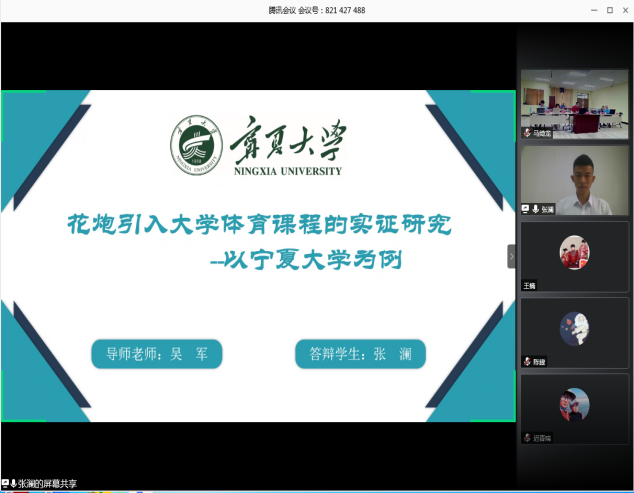Select 马晓宏's conference room video tile
634x493 pixels.
click(574, 100)
